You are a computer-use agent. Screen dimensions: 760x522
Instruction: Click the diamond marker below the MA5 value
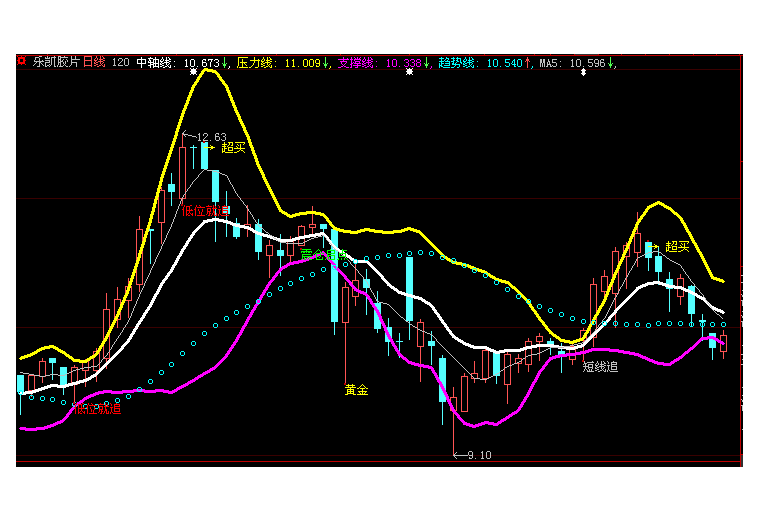coord(584,73)
